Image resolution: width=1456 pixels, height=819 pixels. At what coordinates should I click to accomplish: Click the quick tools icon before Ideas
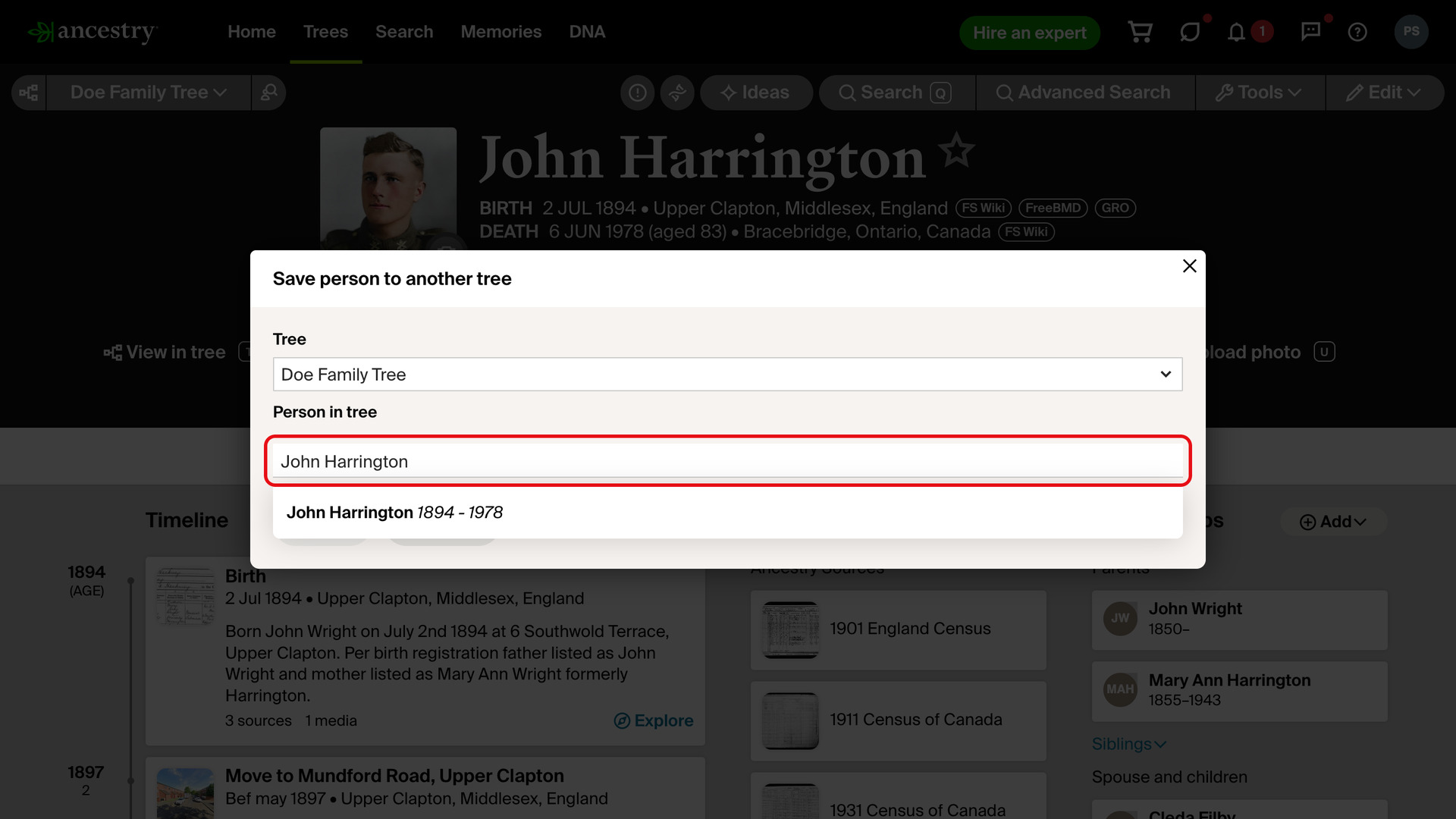(677, 93)
